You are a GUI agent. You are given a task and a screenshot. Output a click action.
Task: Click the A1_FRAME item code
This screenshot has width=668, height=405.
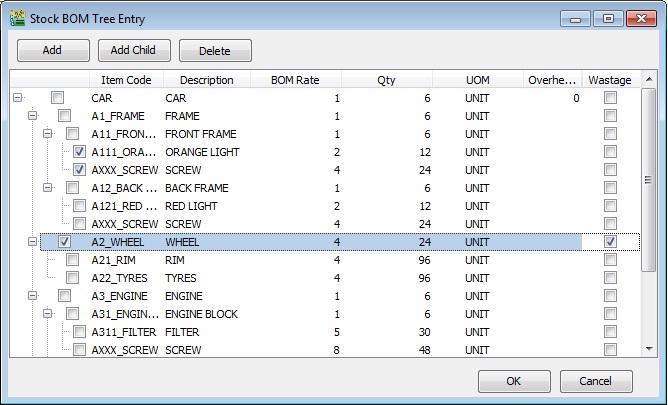[x=118, y=116]
